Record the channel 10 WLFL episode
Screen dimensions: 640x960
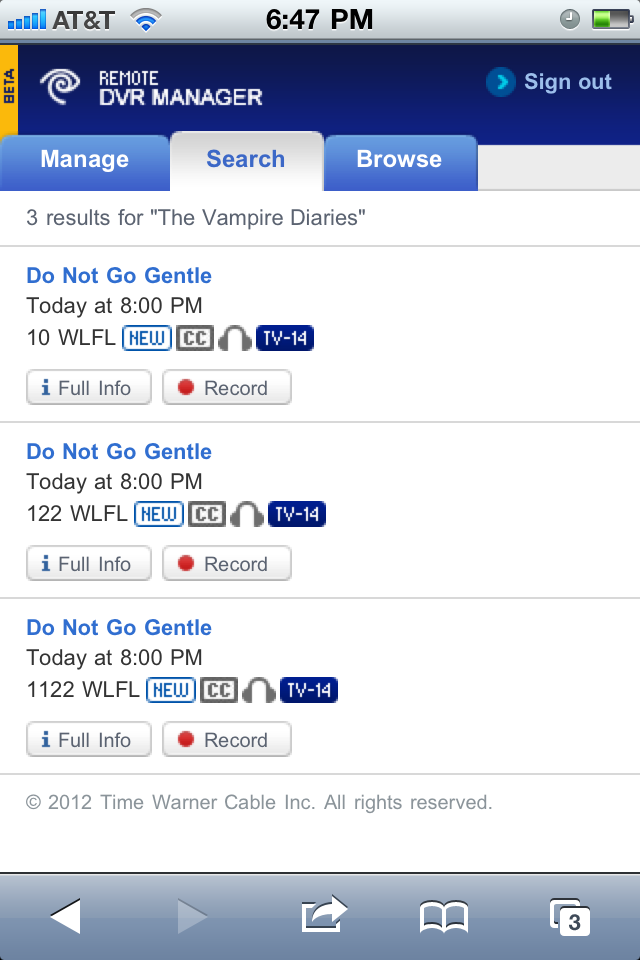(226, 388)
